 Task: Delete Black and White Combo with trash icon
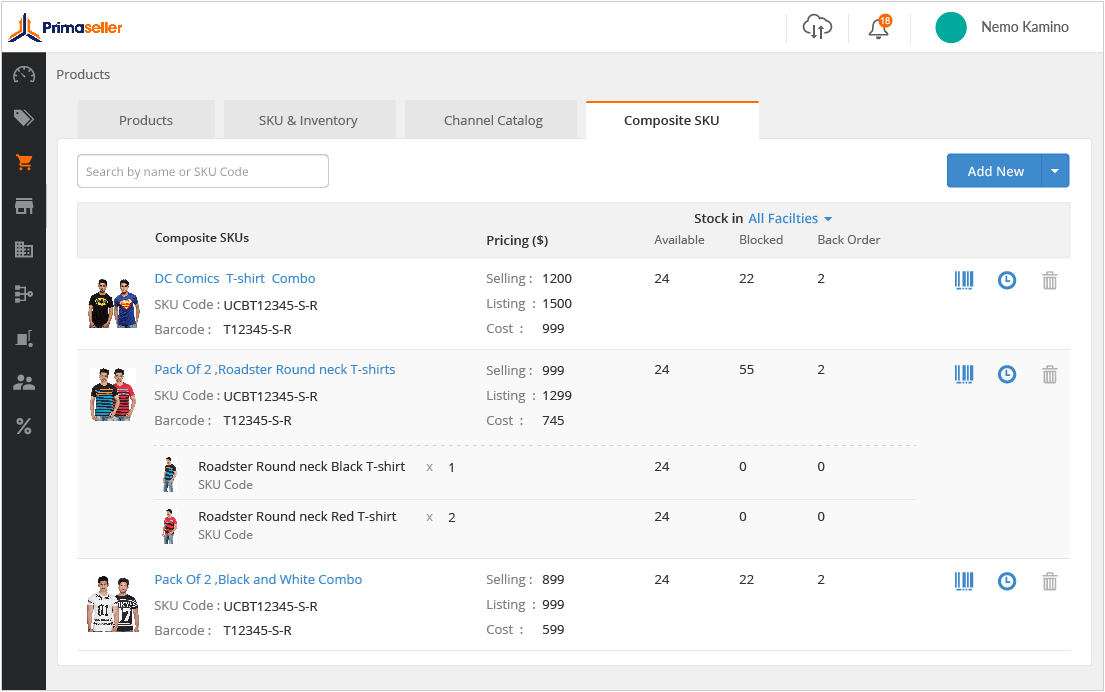pyautogui.click(x=1050, y=581)
